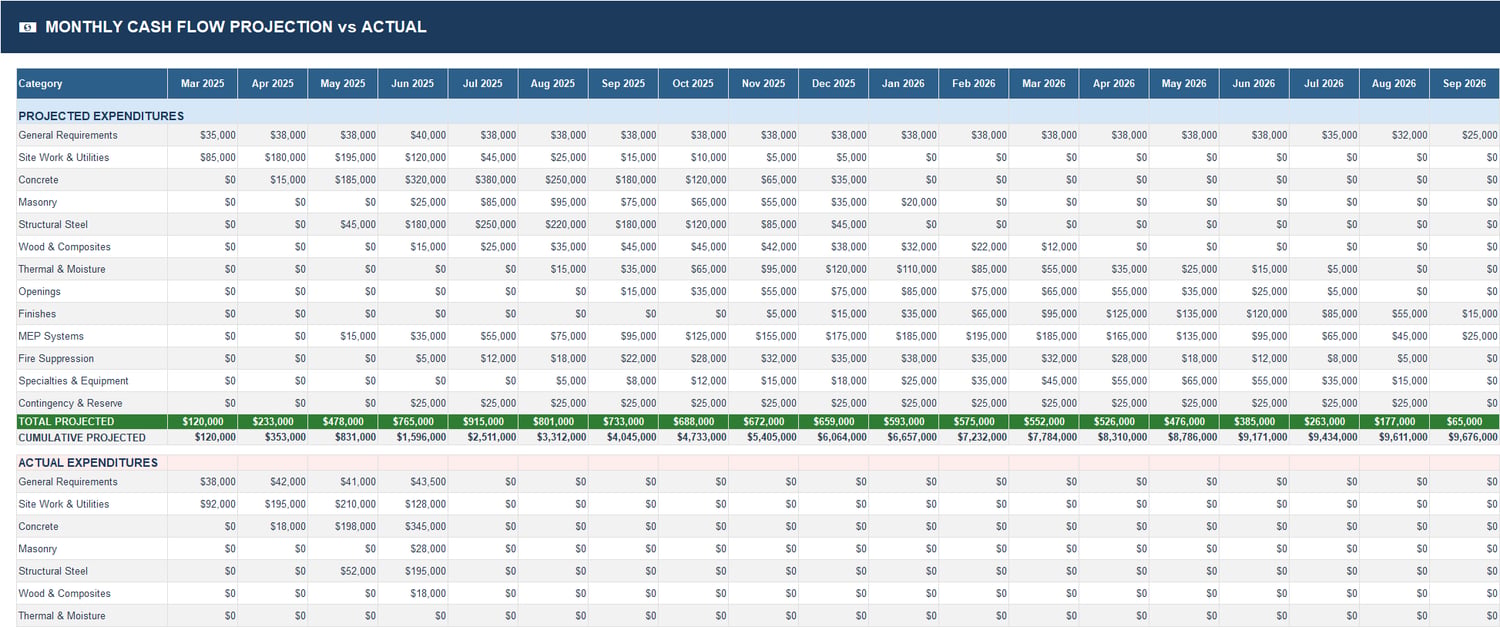Image resolution: width=1500 pixels, height=627 pixels.
Task: Select the Sep 2025 column header
Action: [623, 84]
